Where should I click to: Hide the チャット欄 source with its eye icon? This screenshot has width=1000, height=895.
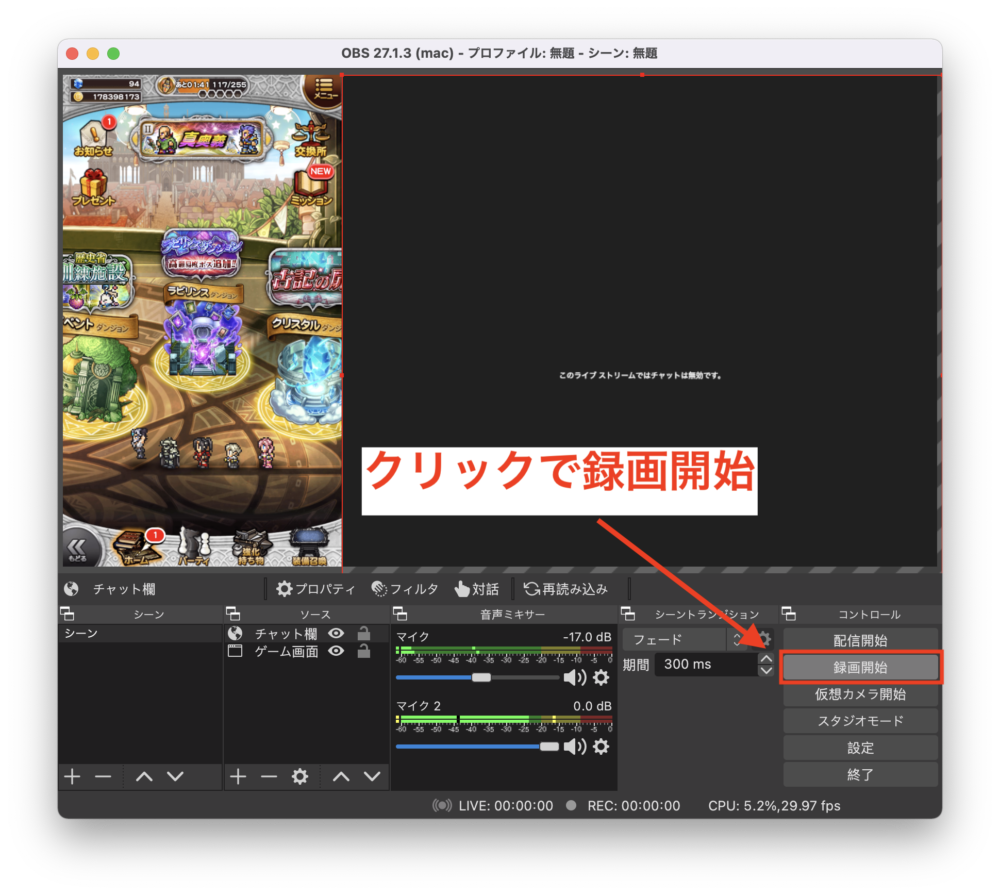[x=336, y=633]
